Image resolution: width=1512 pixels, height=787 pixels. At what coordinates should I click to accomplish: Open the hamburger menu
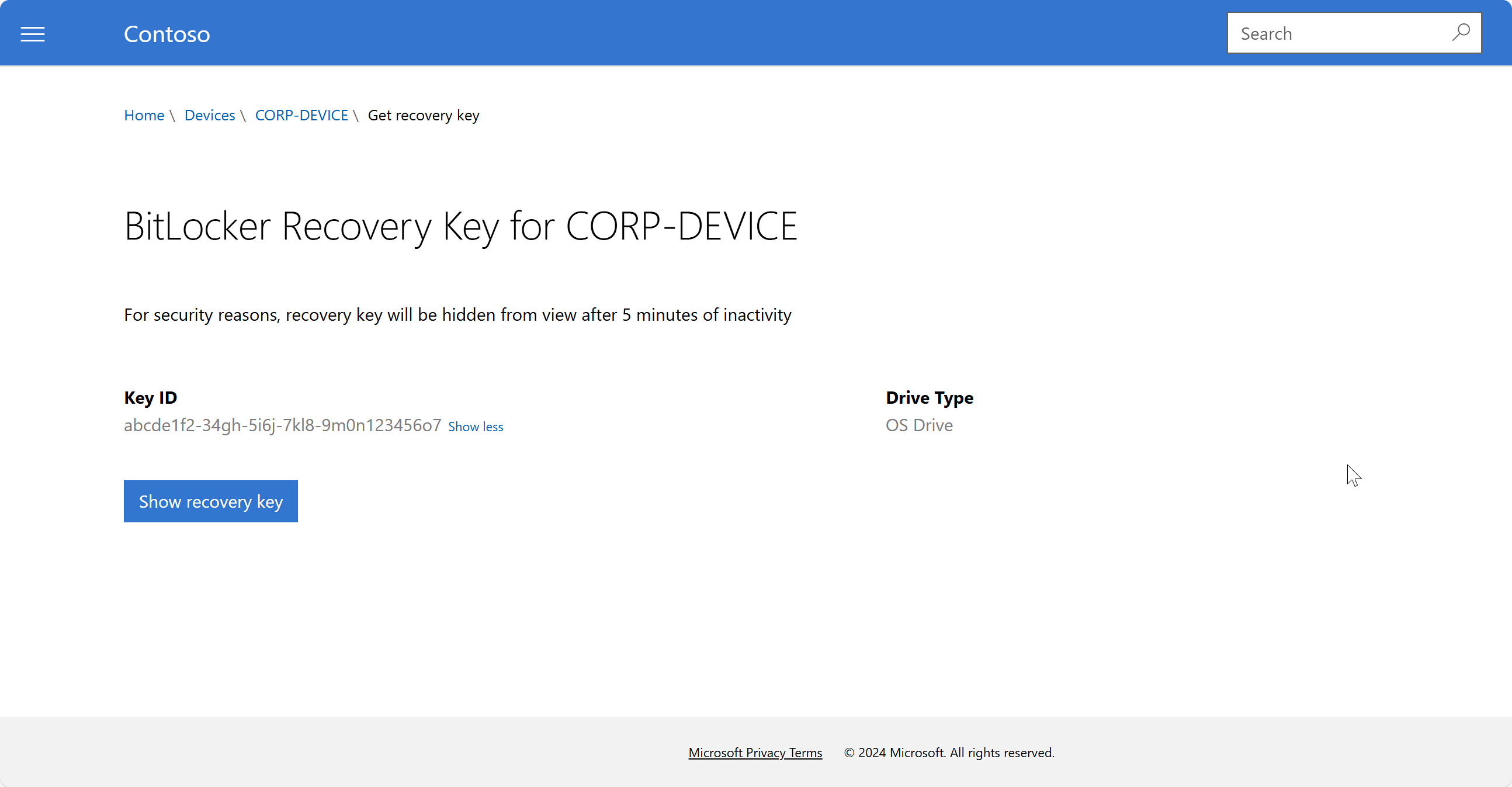33,33
